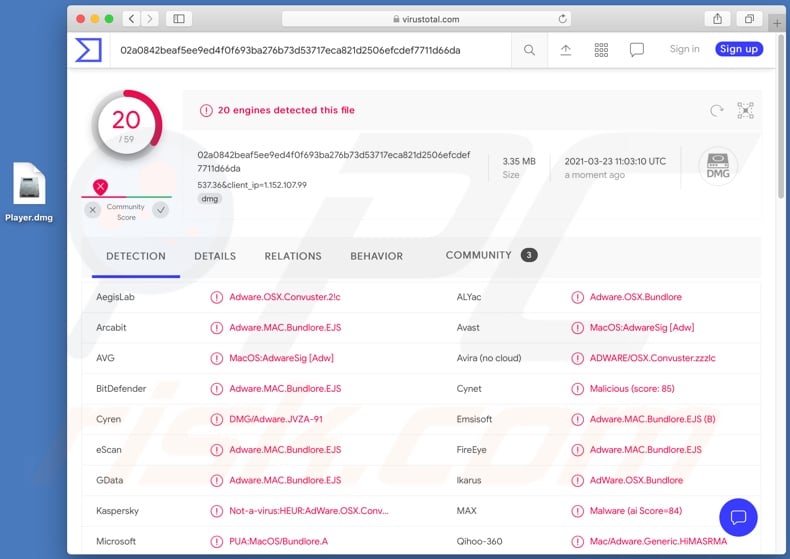Click the upload file icon
The height and width of the screenshot is (559, 790).
pyautogui.click(x=566, y=50)
